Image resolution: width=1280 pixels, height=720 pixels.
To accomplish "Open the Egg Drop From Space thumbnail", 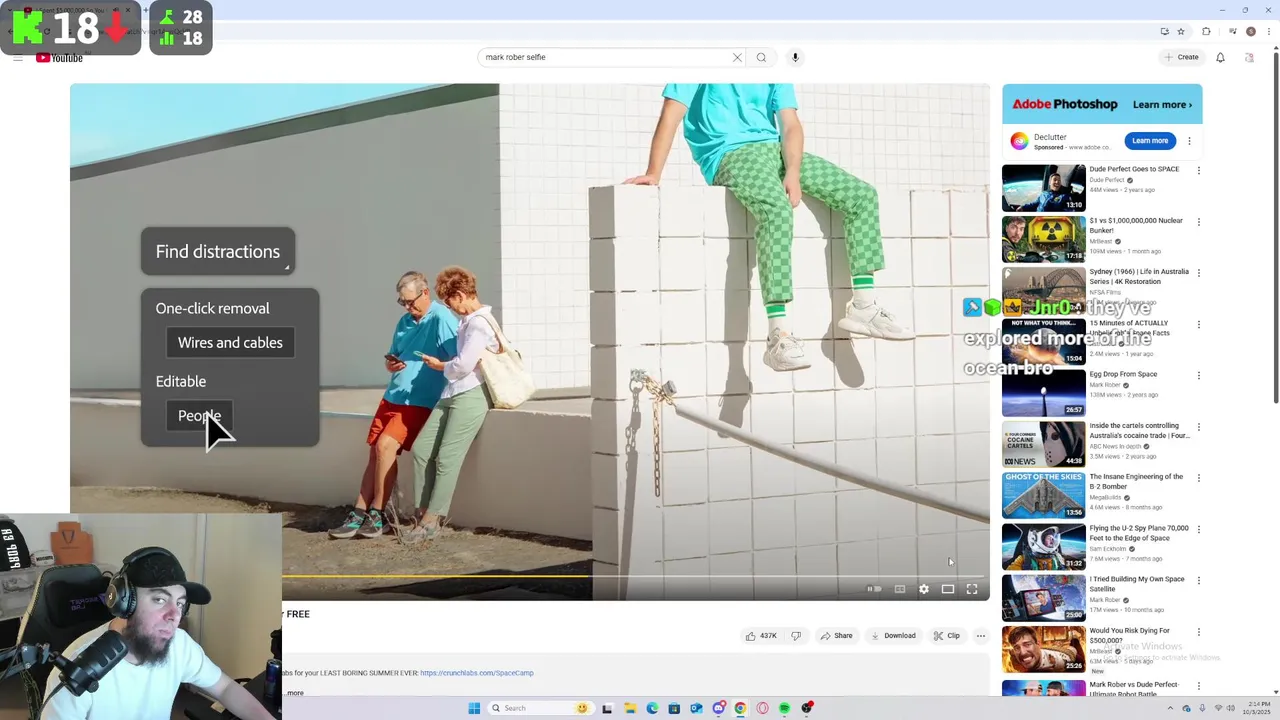I will point(1043,393).
